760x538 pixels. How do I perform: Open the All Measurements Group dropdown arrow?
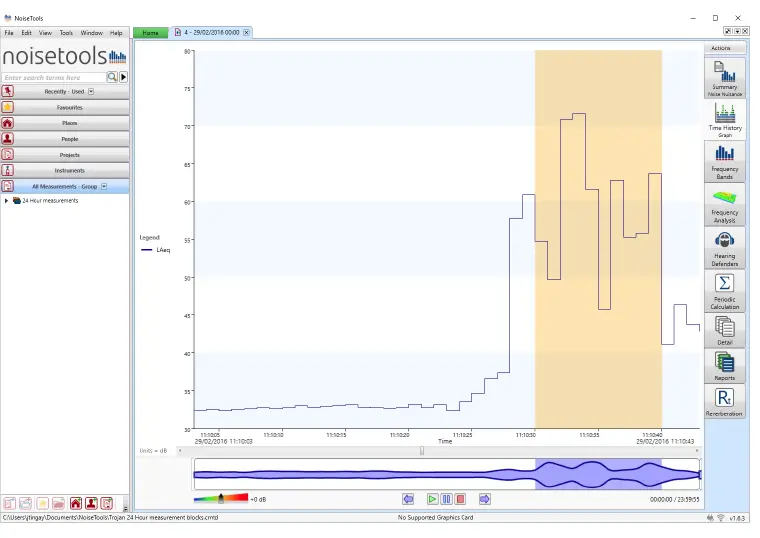pos(104,187)
